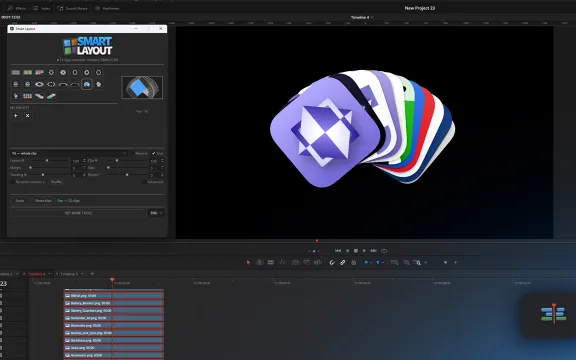
Task: Uncheck the Live checkbox in Smart Layout
Action: click(x=154, y=153)
